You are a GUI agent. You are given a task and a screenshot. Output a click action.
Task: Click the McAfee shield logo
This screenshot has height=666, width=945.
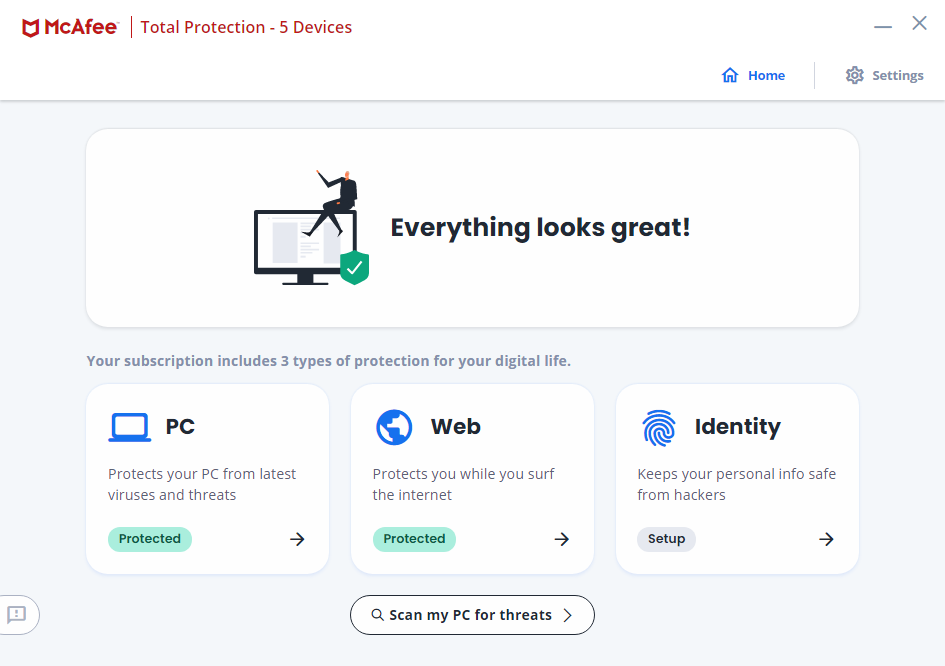tap(31, 27)
